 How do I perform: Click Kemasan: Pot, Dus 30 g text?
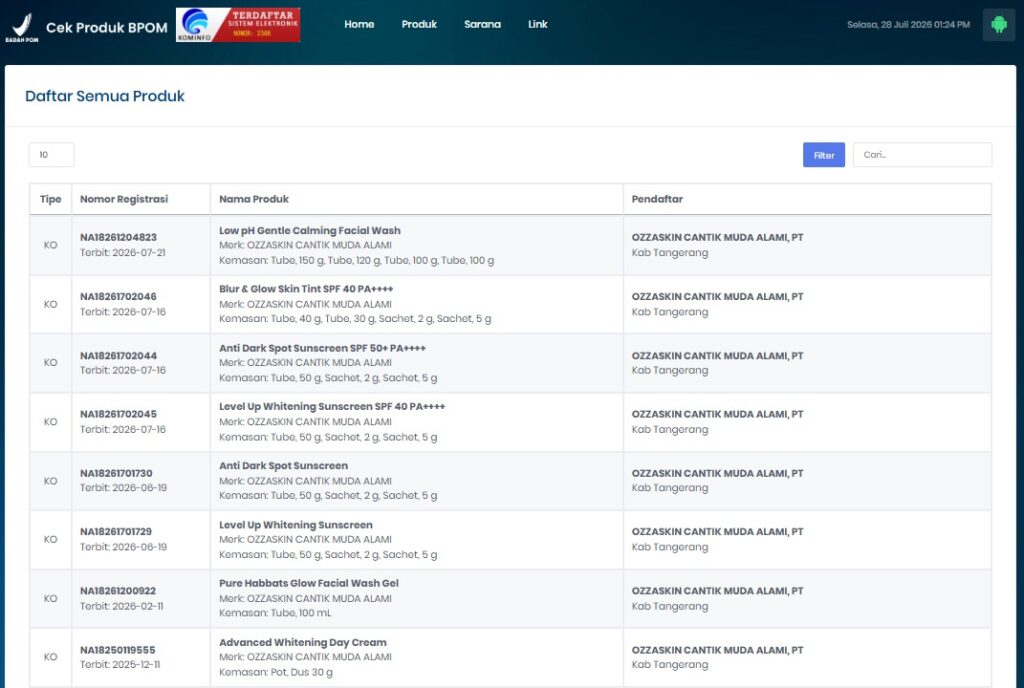pos(276,672)
